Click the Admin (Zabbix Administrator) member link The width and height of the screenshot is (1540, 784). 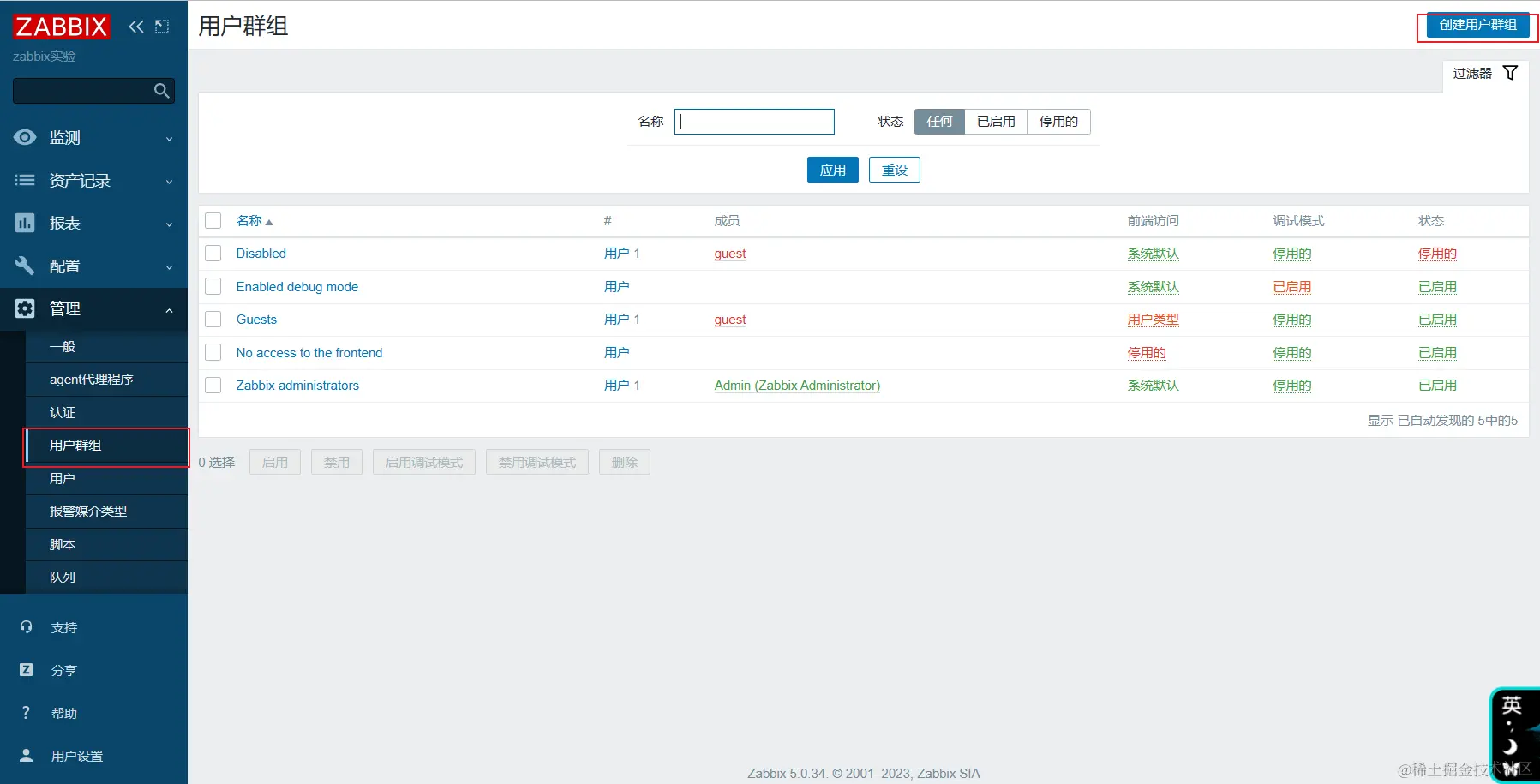[x=797, y=386]
